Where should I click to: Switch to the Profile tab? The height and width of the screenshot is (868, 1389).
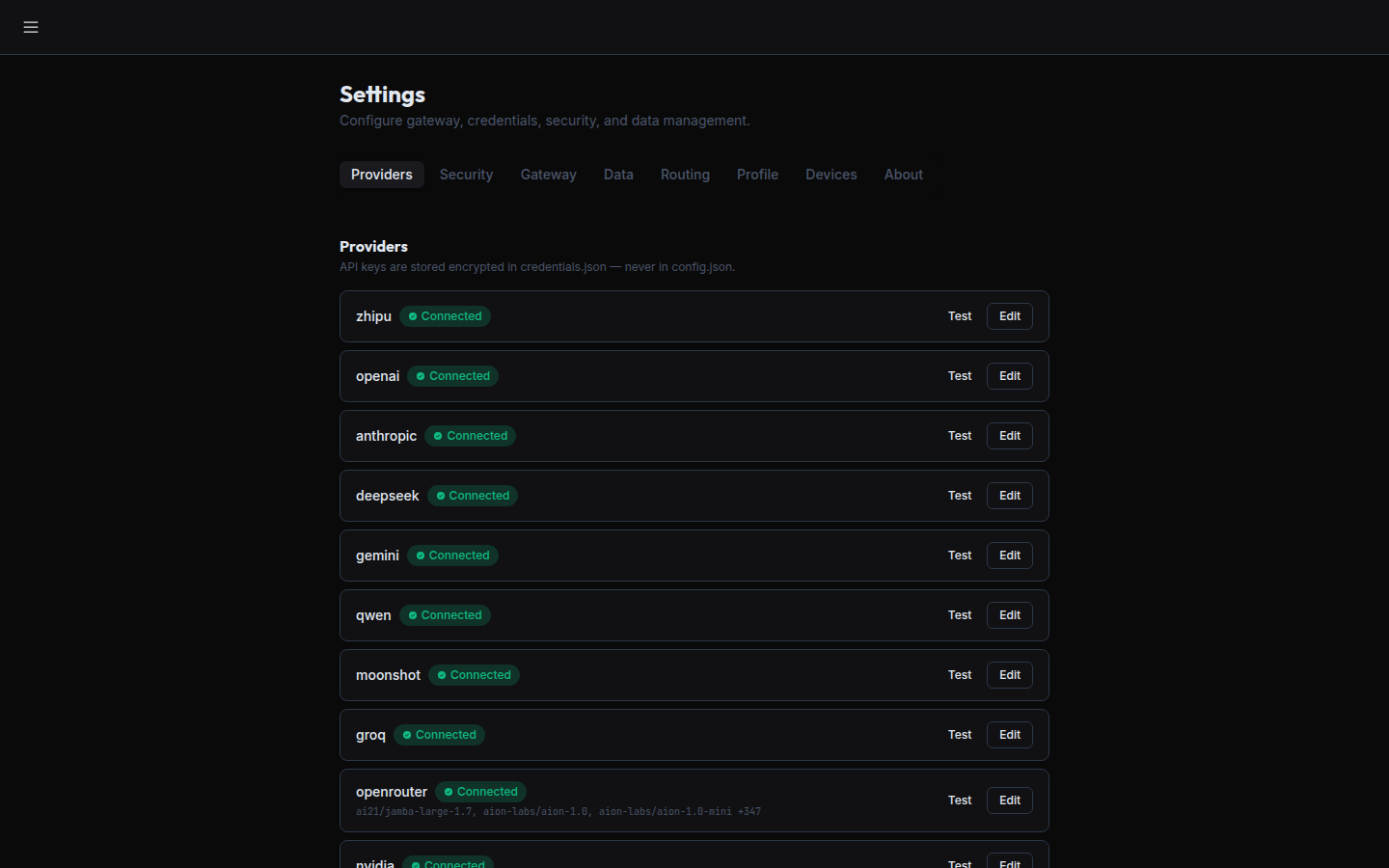(x=757, y=175)
